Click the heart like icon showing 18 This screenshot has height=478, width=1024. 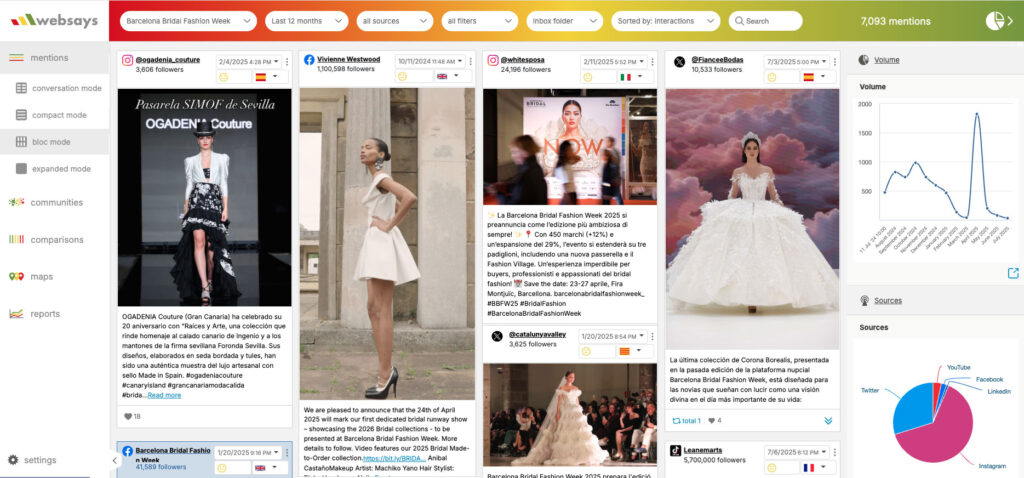point(127,416)
